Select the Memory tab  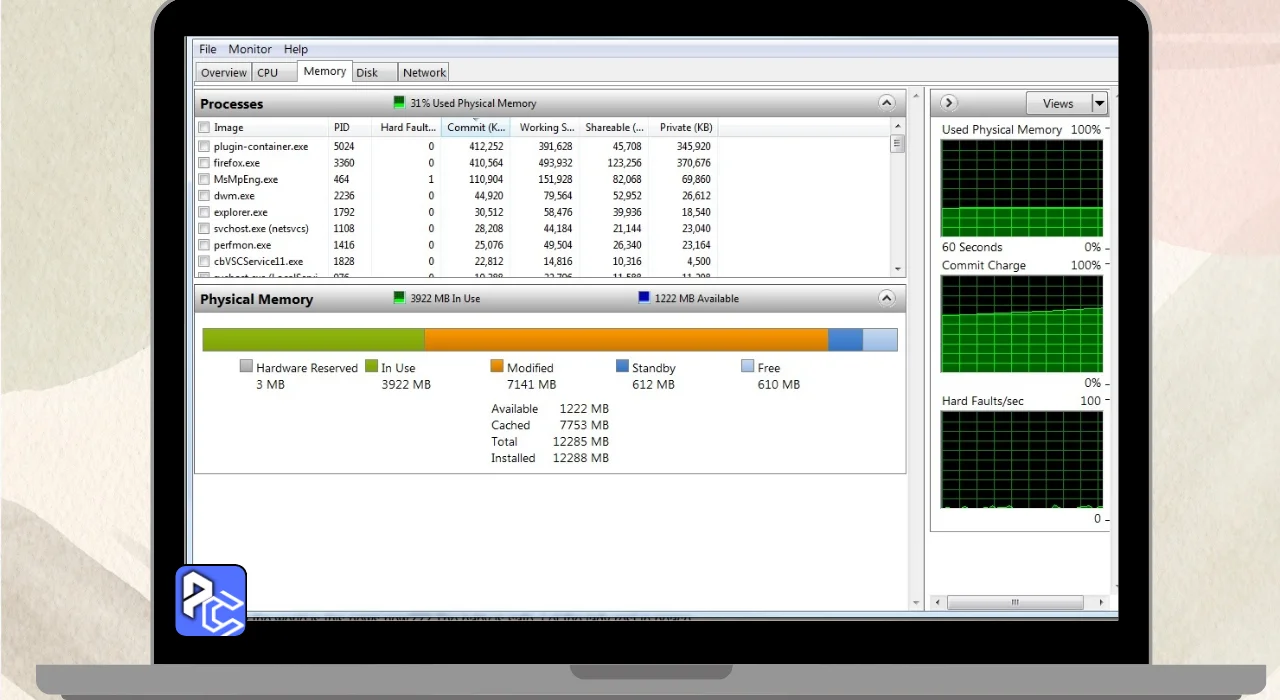coord(325,72)
